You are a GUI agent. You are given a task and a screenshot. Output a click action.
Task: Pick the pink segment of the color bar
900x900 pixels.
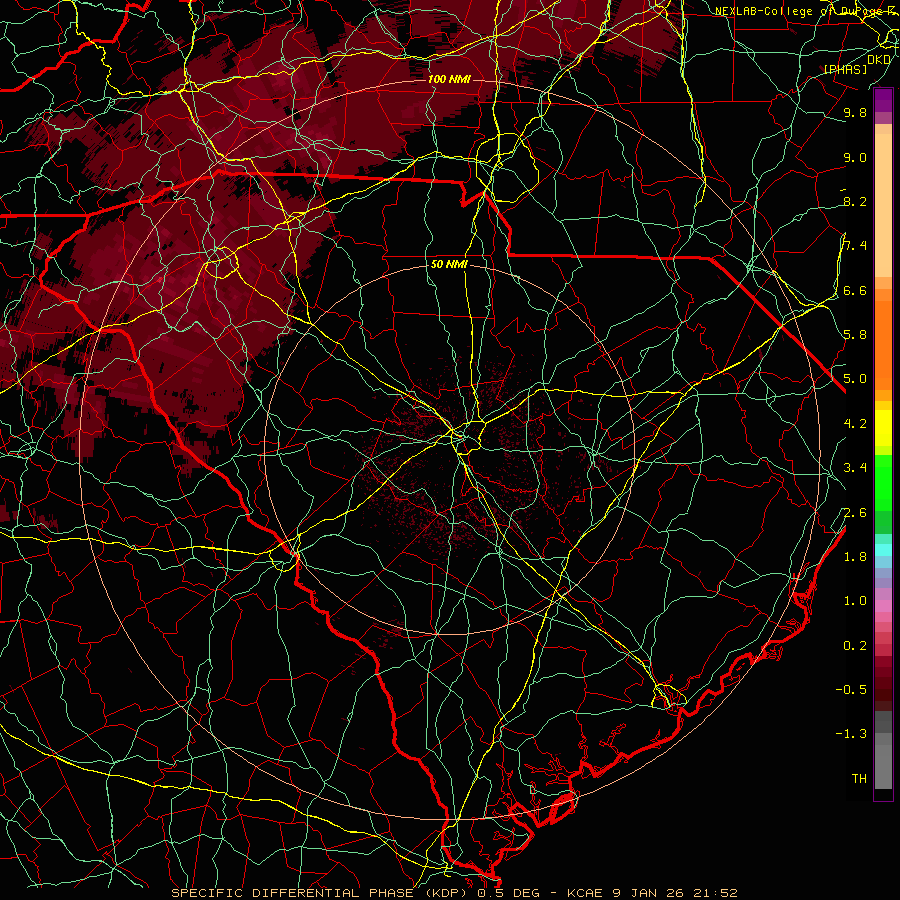click(883, 606)
